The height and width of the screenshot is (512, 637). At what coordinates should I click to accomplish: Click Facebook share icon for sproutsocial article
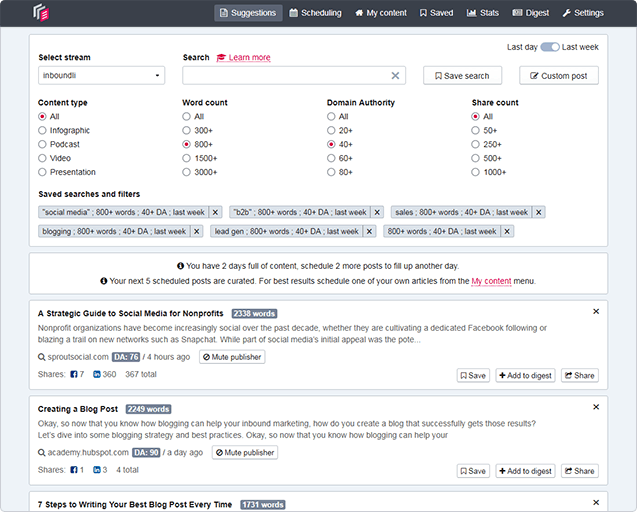(74, 374)
